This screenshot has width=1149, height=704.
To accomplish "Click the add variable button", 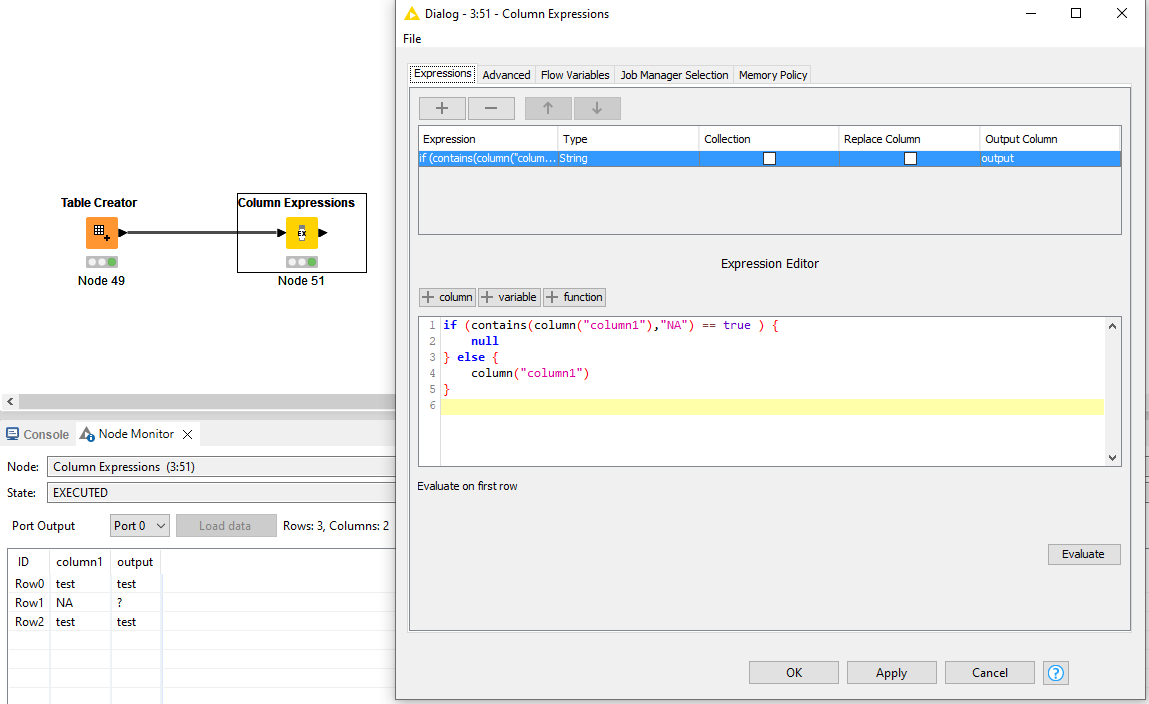I will pyautogui.click(x=509, y=297).
